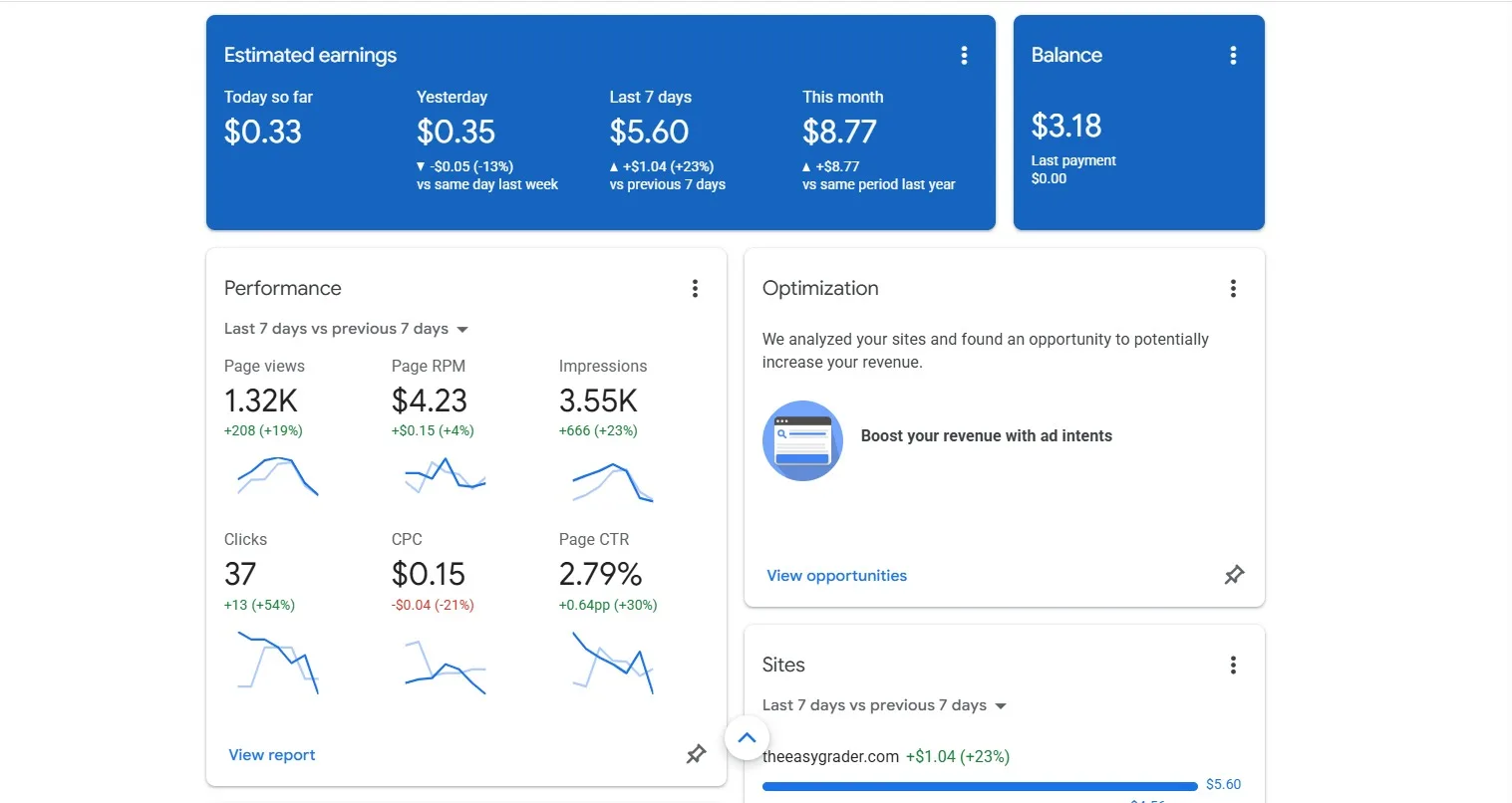Open Optimization card more options
The image size is (1512, 803).
(1233, 289)
